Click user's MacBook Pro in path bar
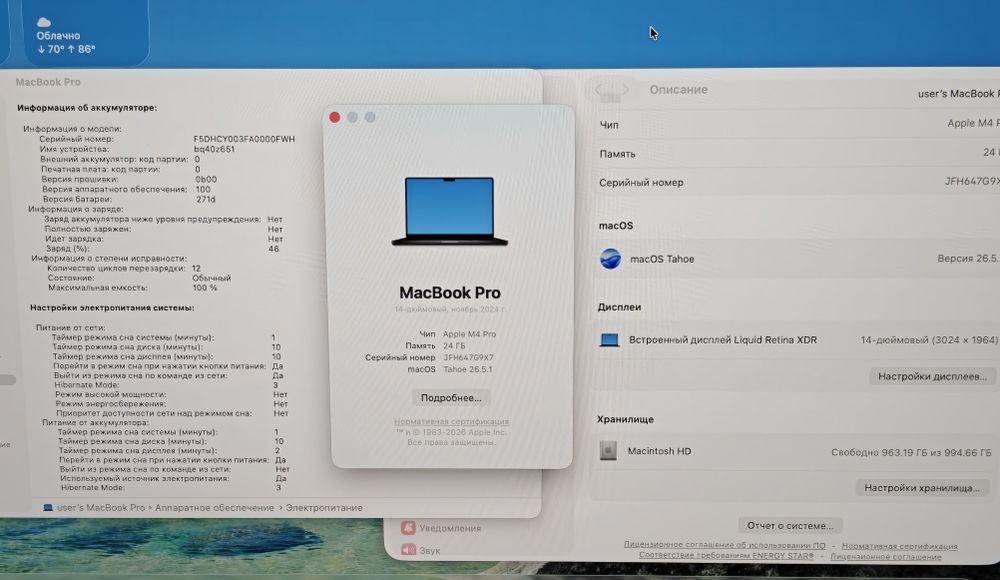The width and height of the screenshot is (1000, 580). click(x=101, y=508)
